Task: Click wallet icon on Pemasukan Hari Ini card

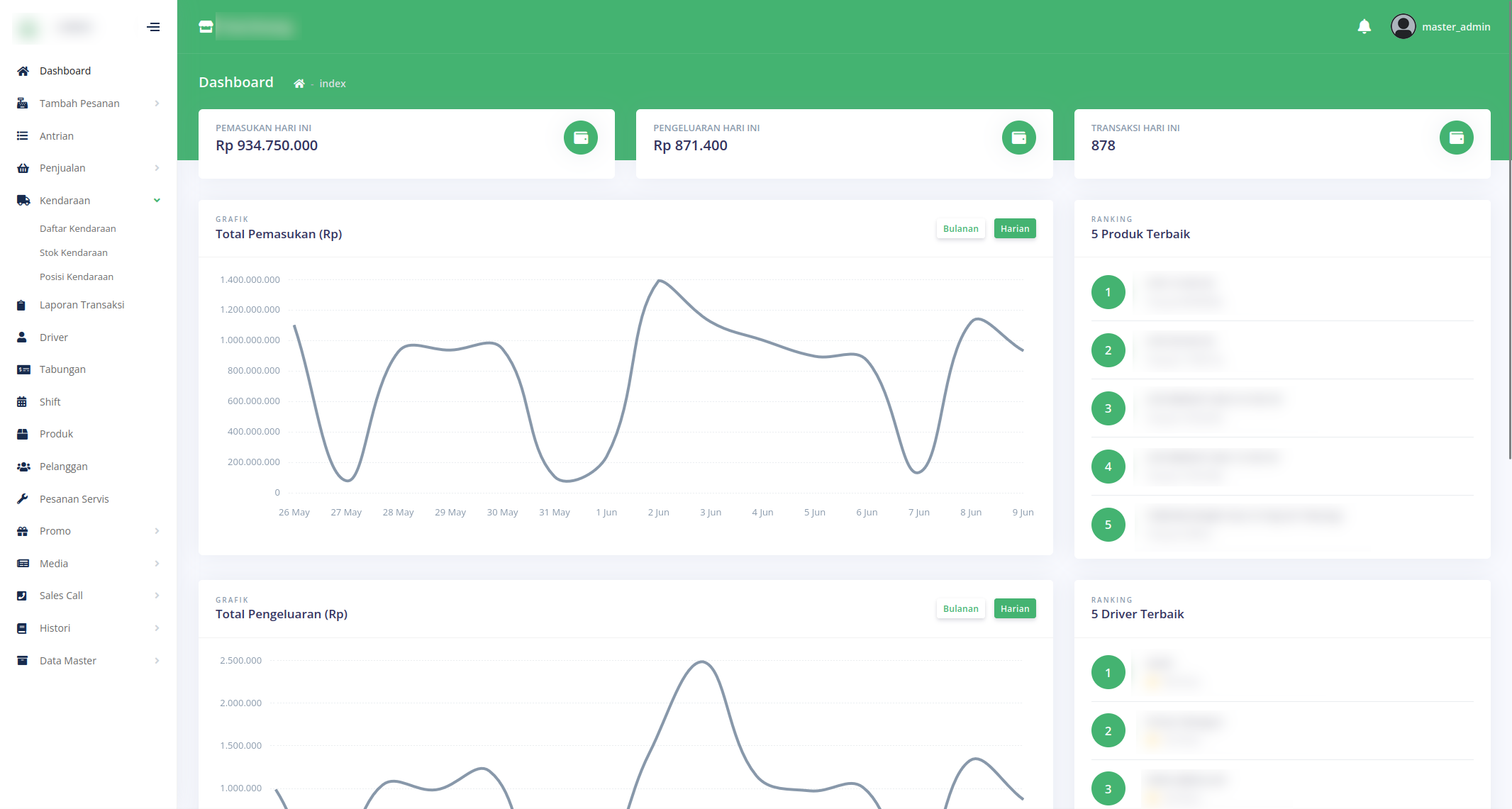Action: pos(581,138)
